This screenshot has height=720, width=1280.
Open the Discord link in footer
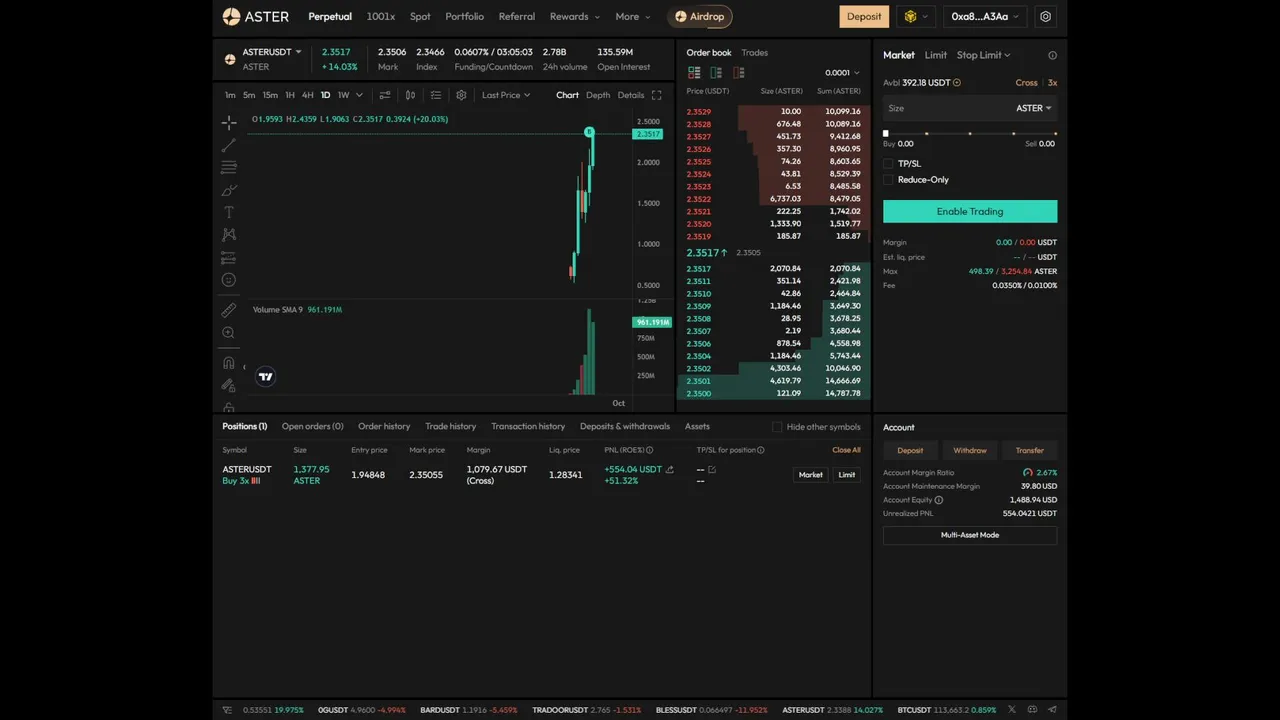coord(1033,710)
